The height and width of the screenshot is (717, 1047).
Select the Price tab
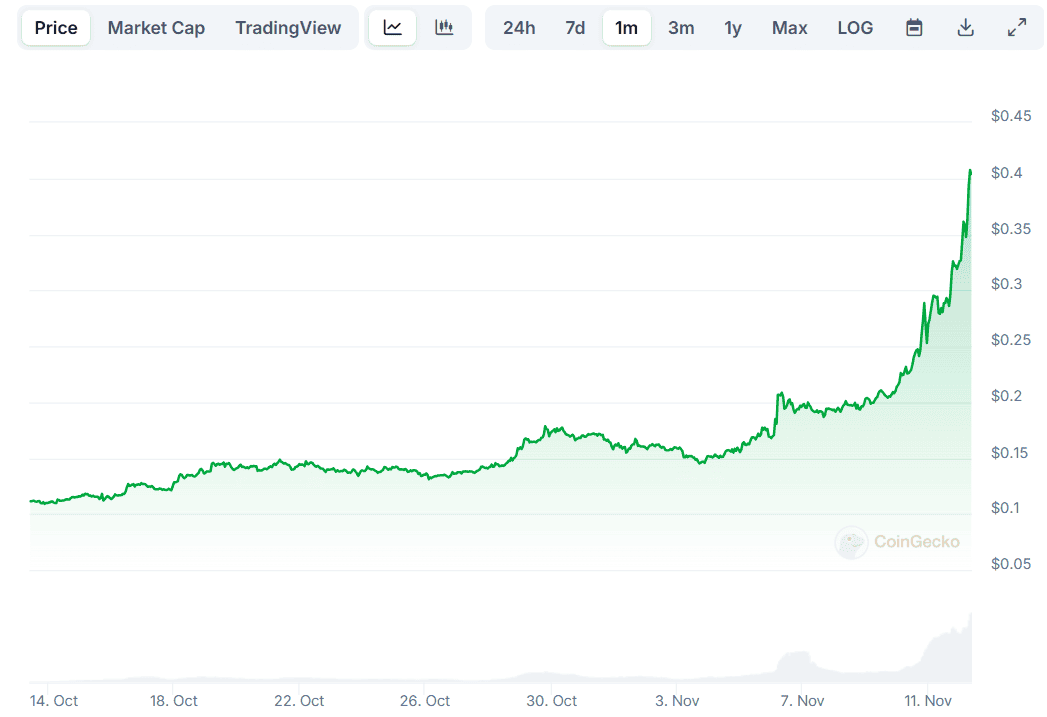click(x=56, y=28)
